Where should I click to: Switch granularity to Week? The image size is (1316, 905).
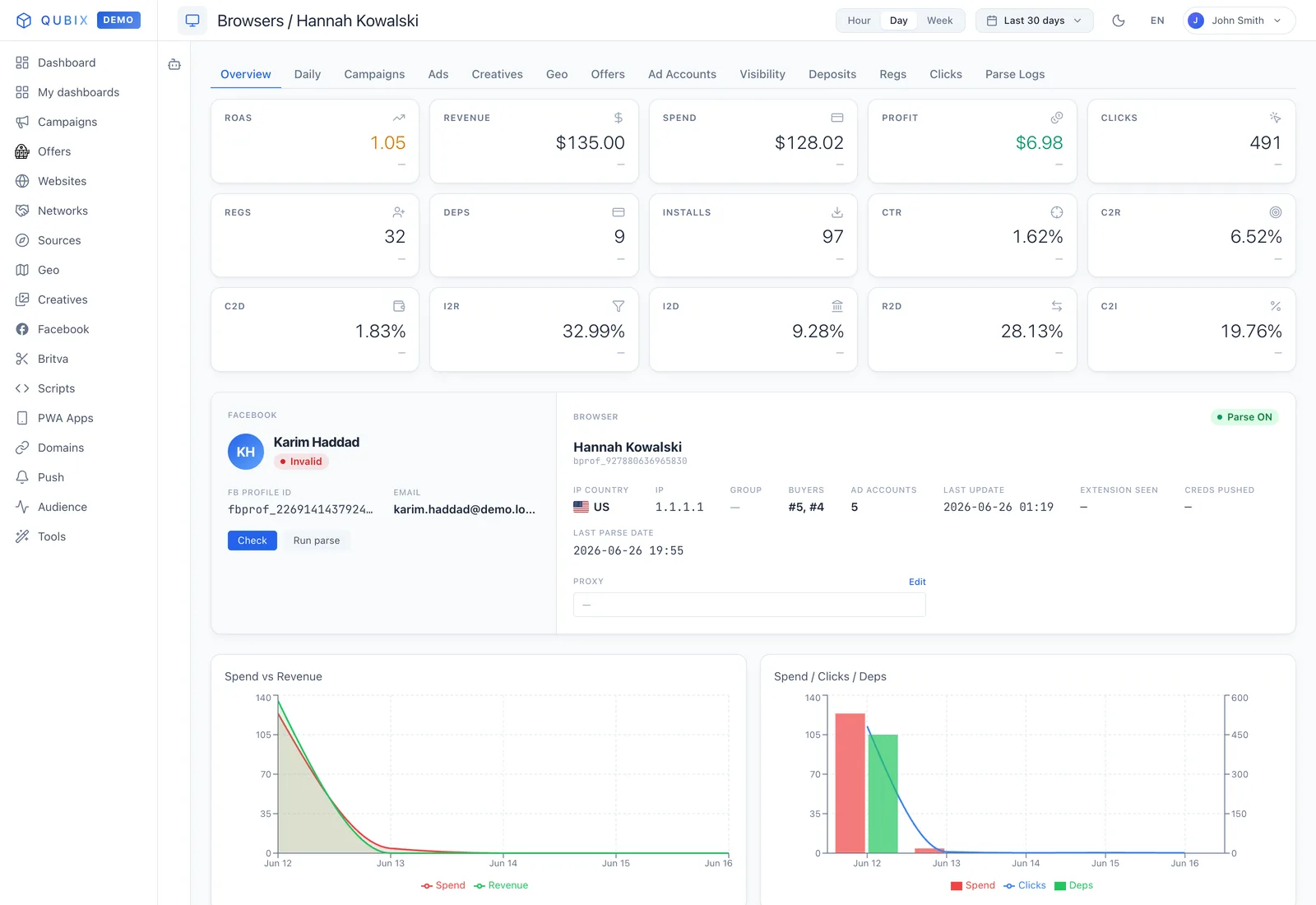coord(939,21)
